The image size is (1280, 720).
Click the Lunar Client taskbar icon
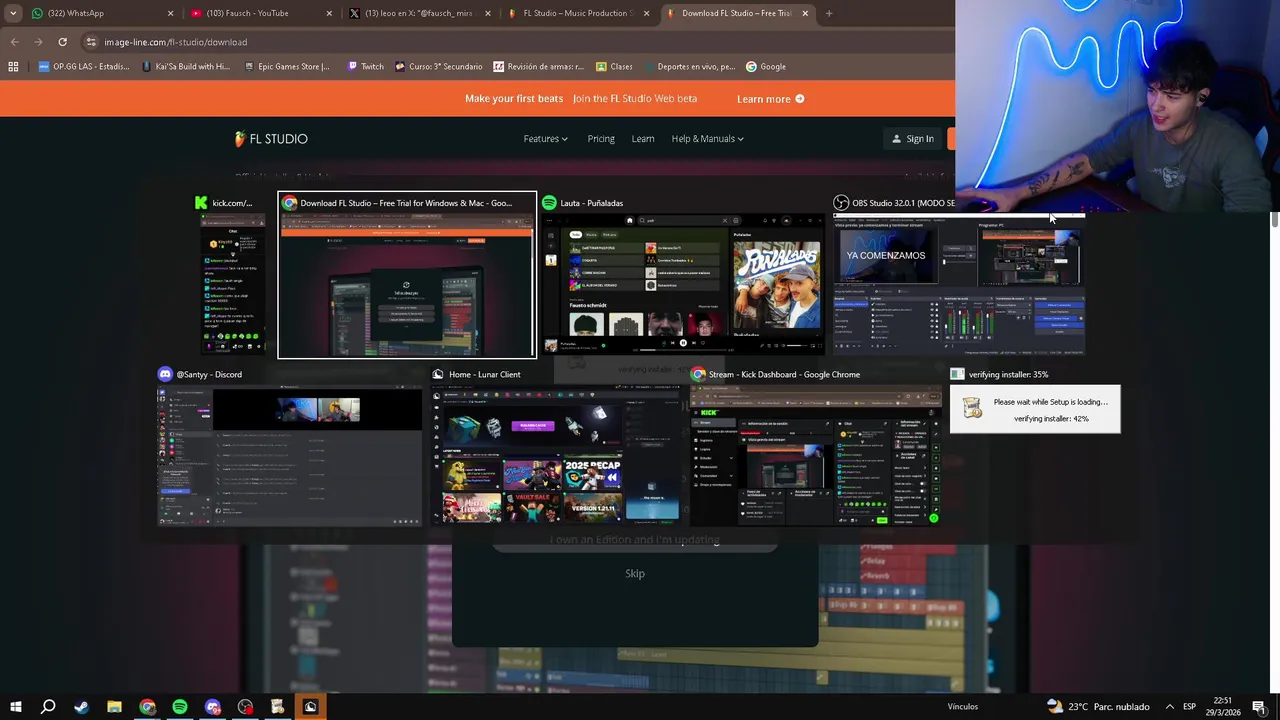click(310, 707)
